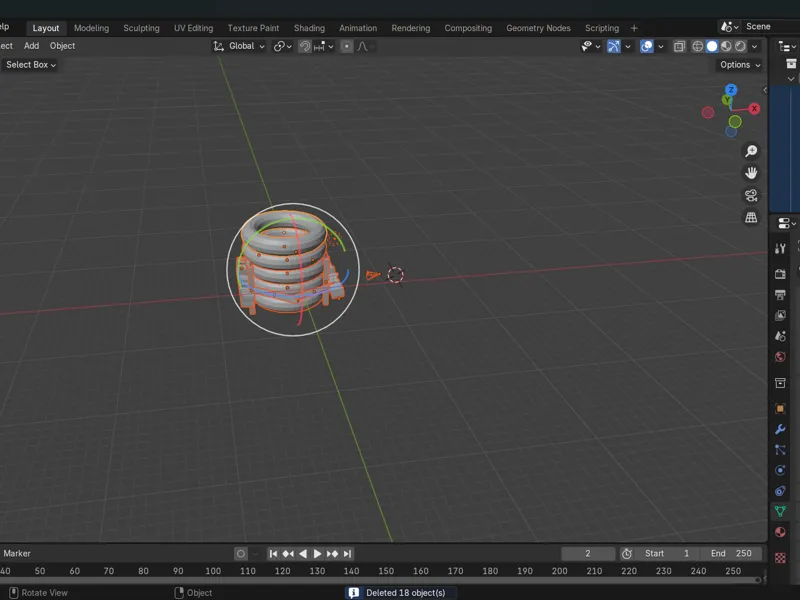Open the Object Data properties tab
800x600 pixels.
(780, 511)
